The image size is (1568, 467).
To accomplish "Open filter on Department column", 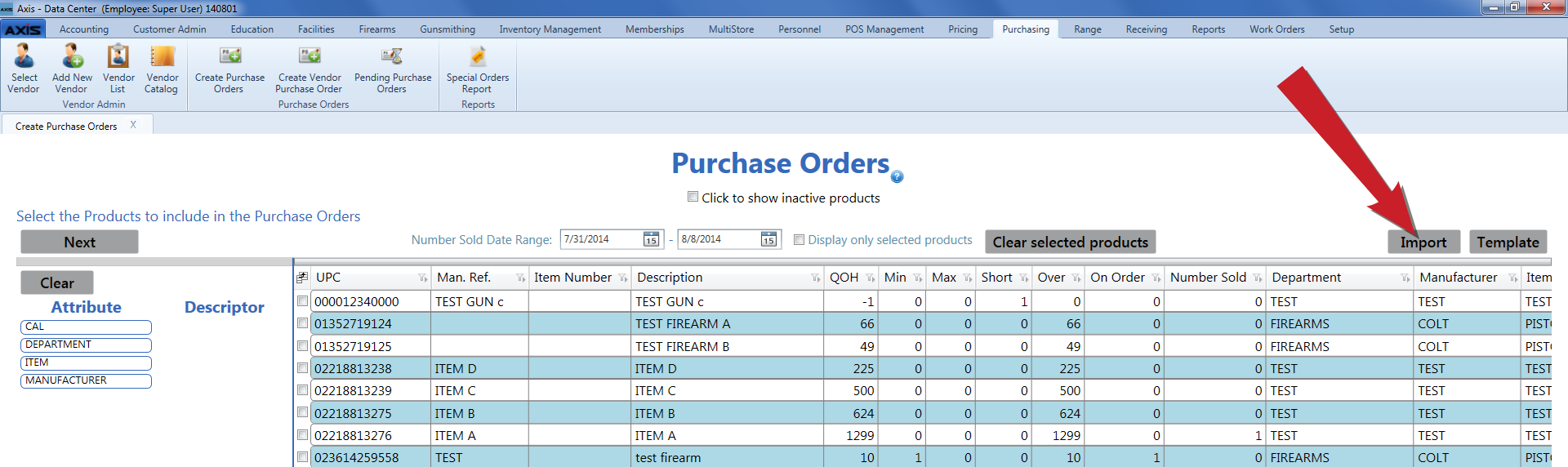I will 1405,278.
